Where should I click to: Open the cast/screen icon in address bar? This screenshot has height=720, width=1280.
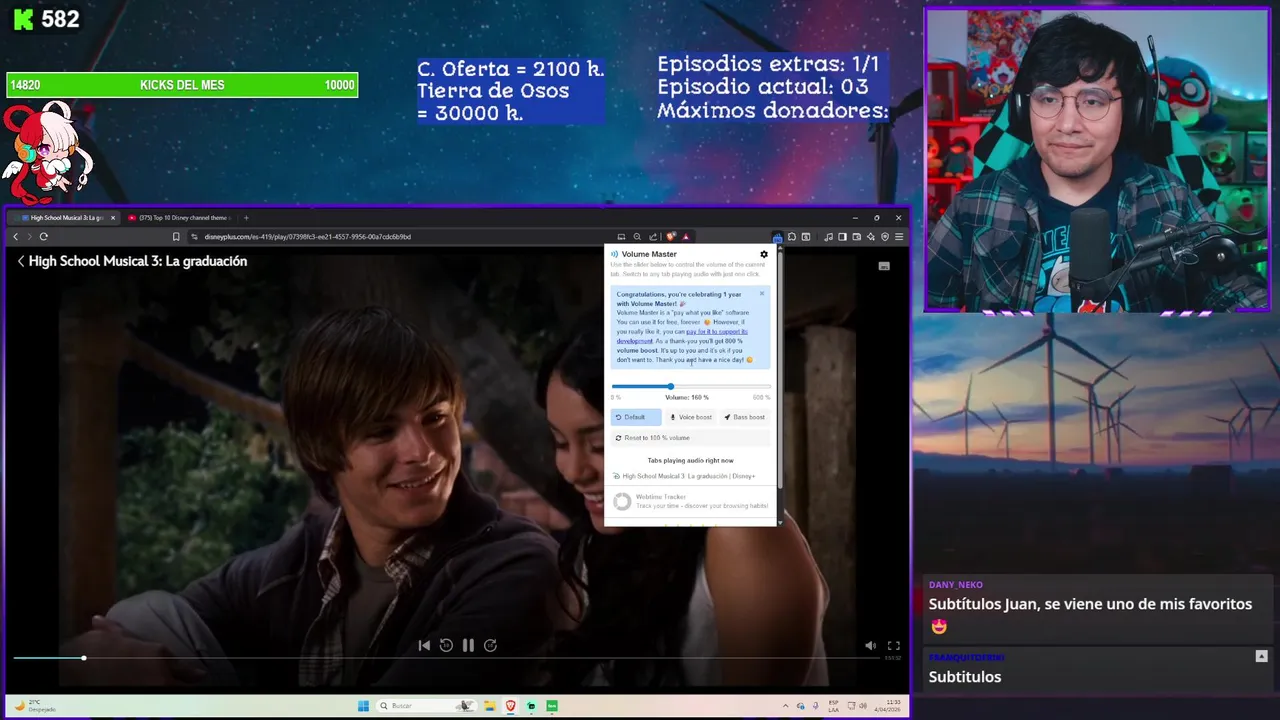(621, 237)
